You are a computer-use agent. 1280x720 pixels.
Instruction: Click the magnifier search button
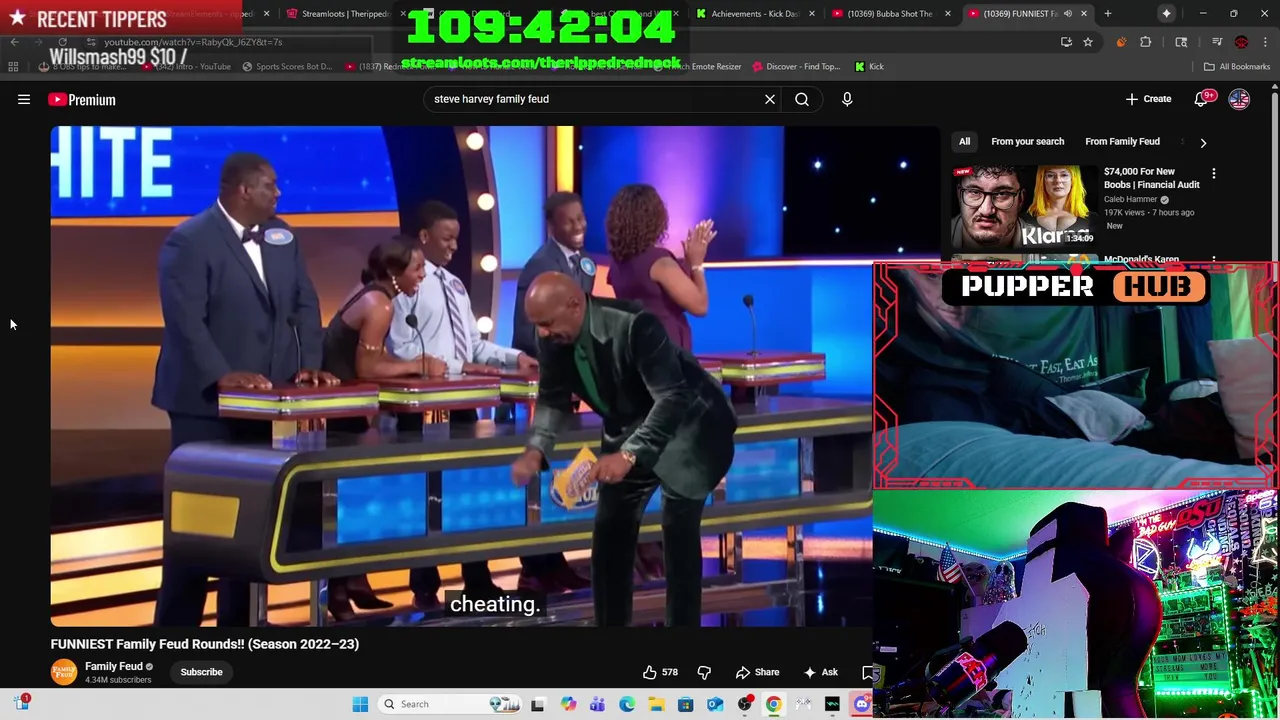tap(802, 99)
